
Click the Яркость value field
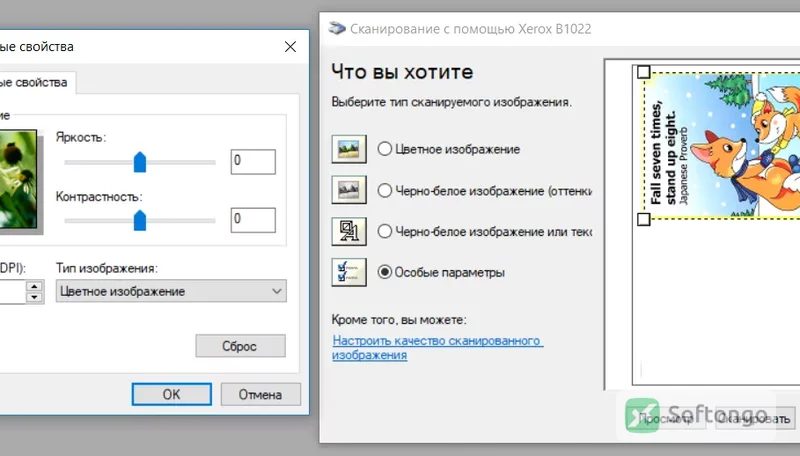click(253, 162)
